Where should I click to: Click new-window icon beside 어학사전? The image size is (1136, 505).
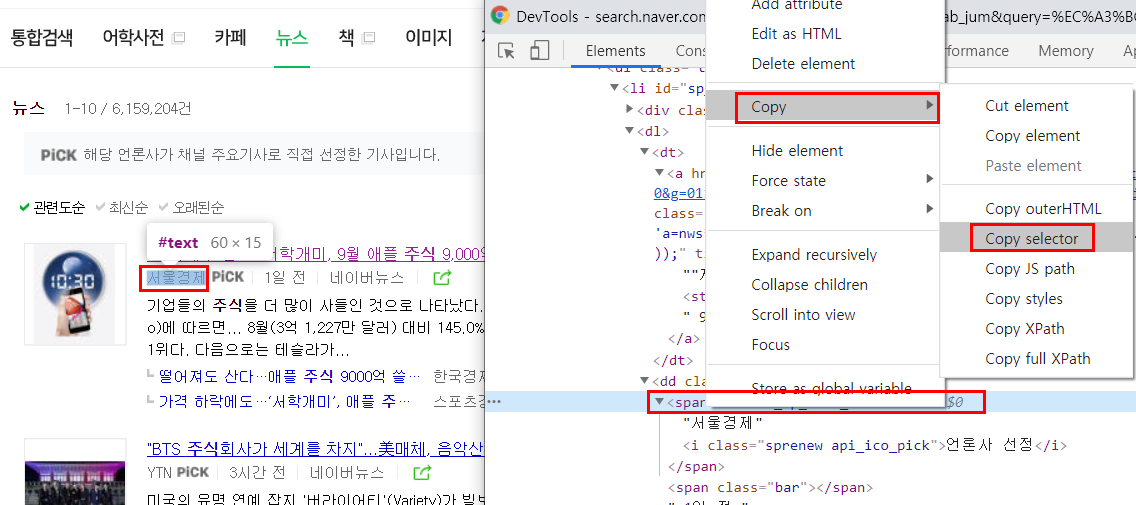pos(179,38)
